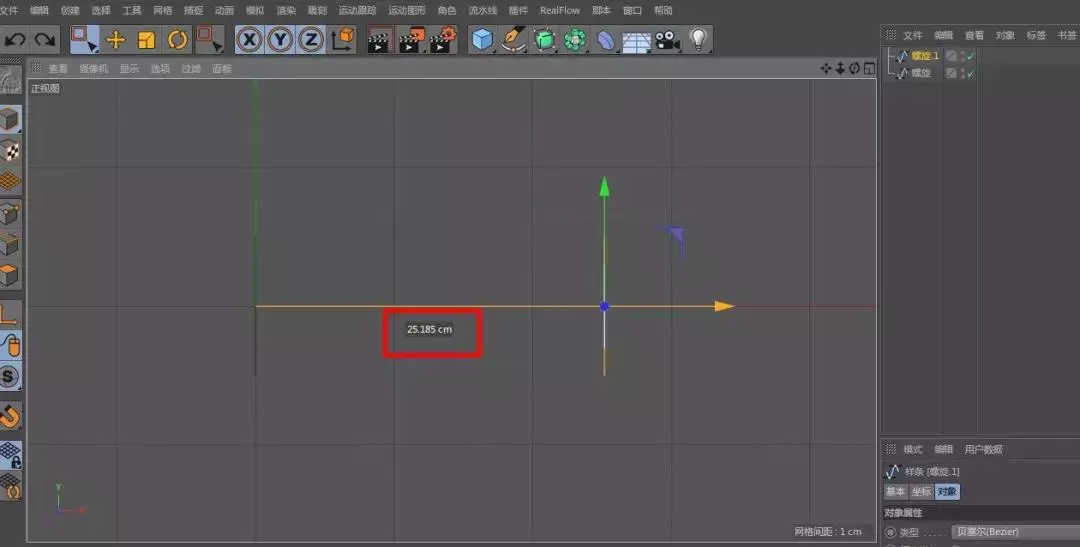The height and width of the screenshot is (547, 1080).
Task: Select the 螺旋 object in object manager
Action: [x=921, y=73]
